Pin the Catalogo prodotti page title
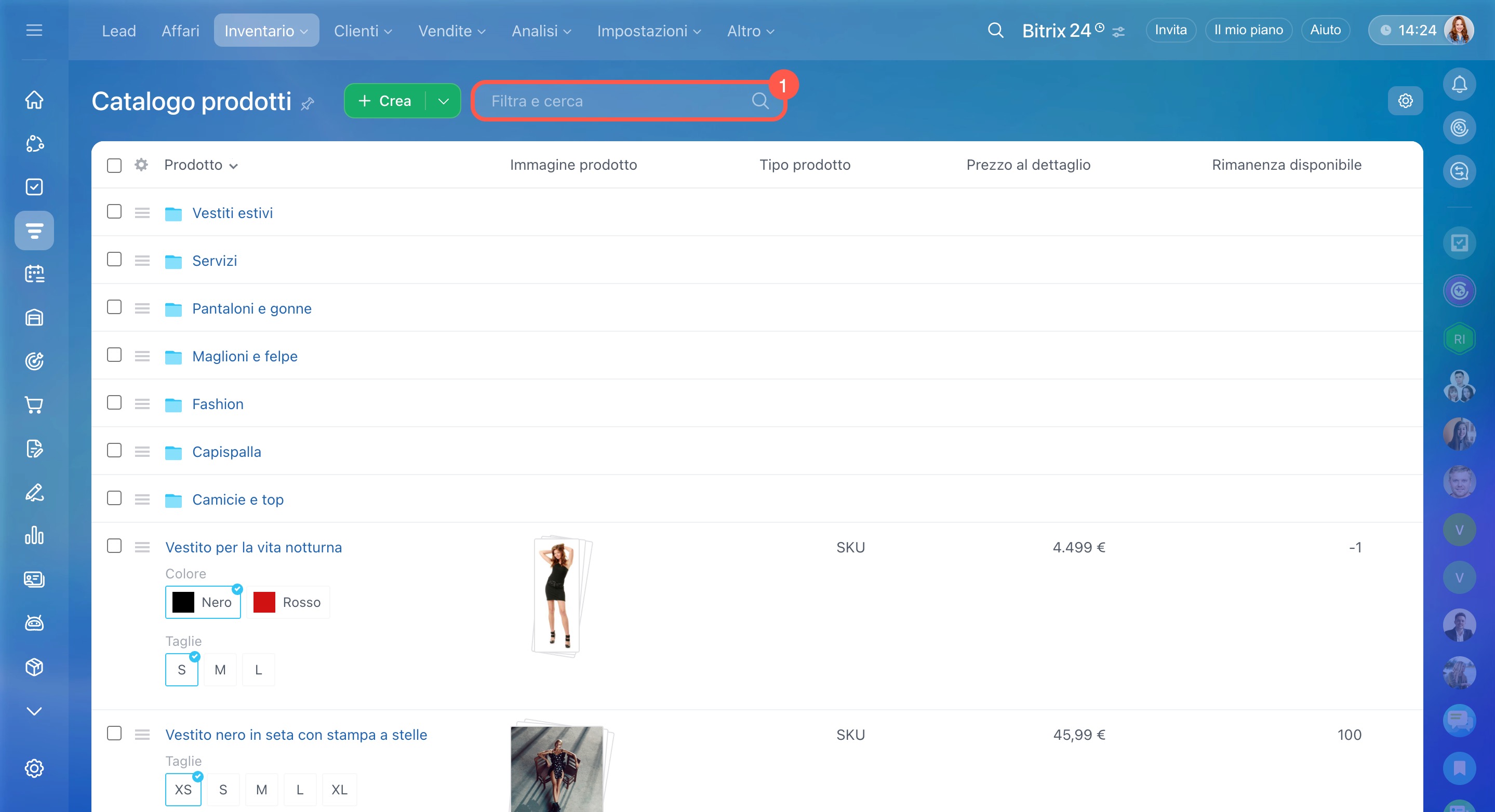 (x=308, y=104)
